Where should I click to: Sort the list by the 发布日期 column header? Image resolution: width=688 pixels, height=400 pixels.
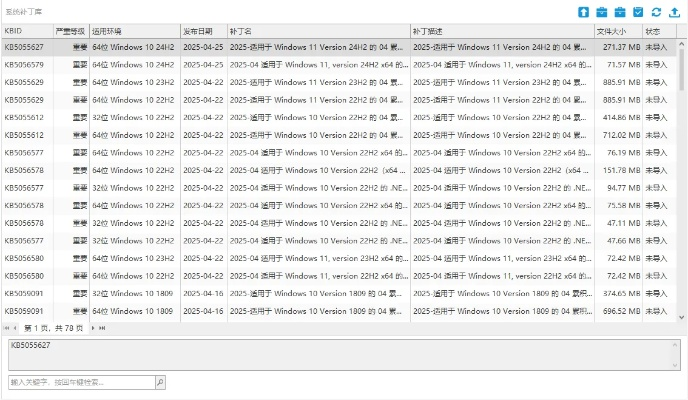[x=203, y=31]
